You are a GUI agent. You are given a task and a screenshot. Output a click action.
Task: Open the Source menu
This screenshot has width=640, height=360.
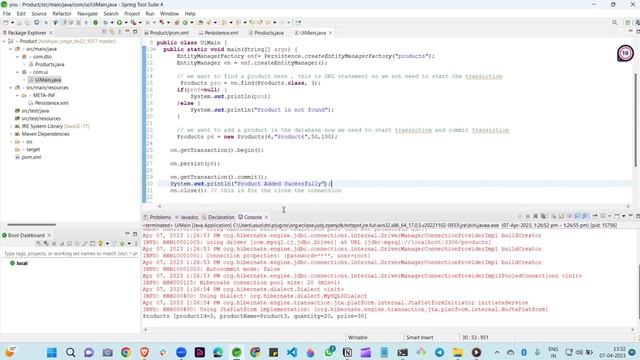click(39, 13)
